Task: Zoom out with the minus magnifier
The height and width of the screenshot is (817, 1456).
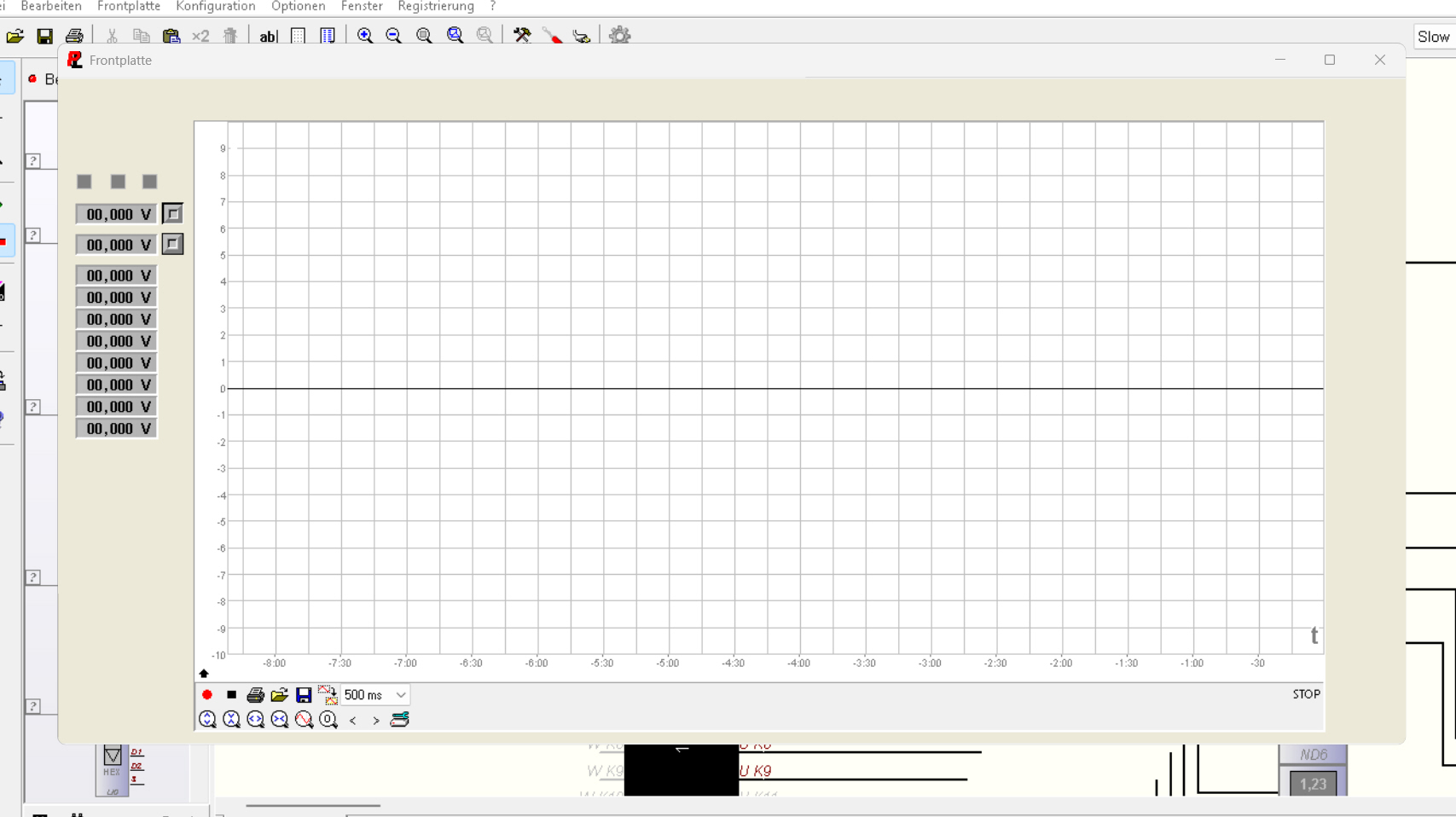Action: 393,36
